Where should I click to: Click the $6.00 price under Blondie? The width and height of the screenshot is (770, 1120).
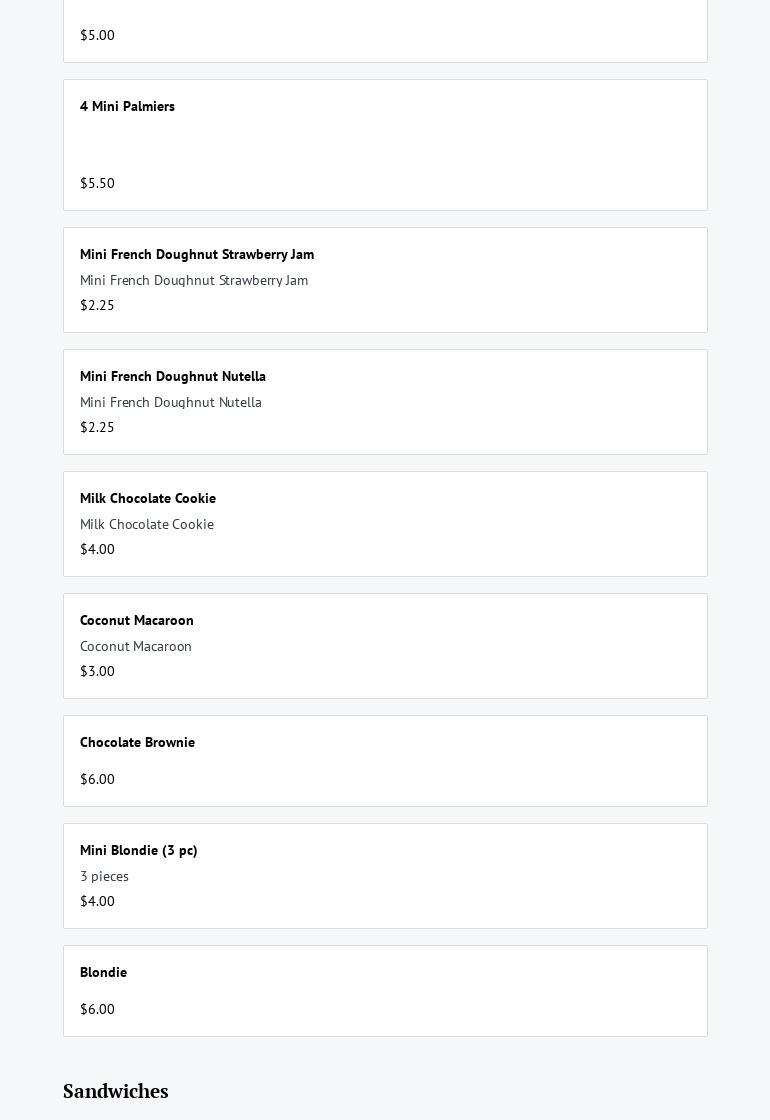point(97,1009)
